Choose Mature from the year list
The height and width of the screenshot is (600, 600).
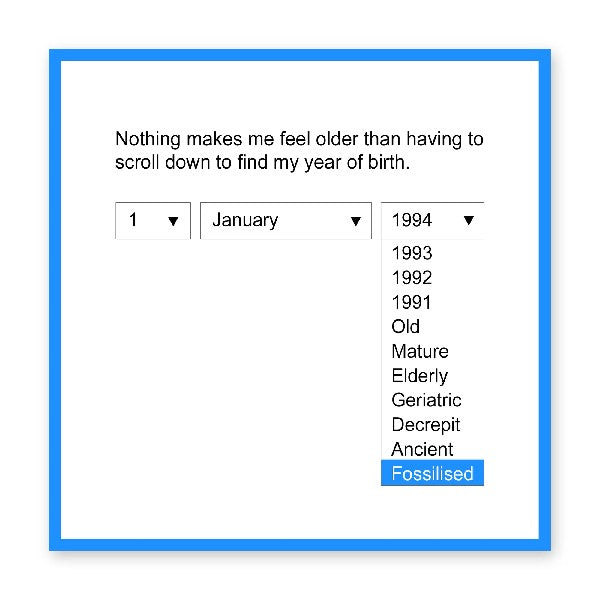click(420, 351)
